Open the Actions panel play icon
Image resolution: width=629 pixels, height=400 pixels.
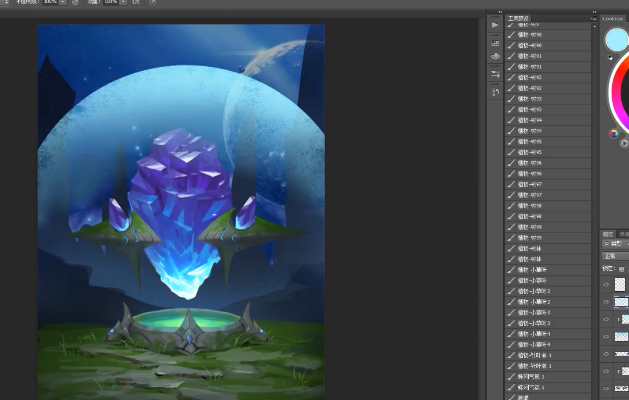pos(495,25)
